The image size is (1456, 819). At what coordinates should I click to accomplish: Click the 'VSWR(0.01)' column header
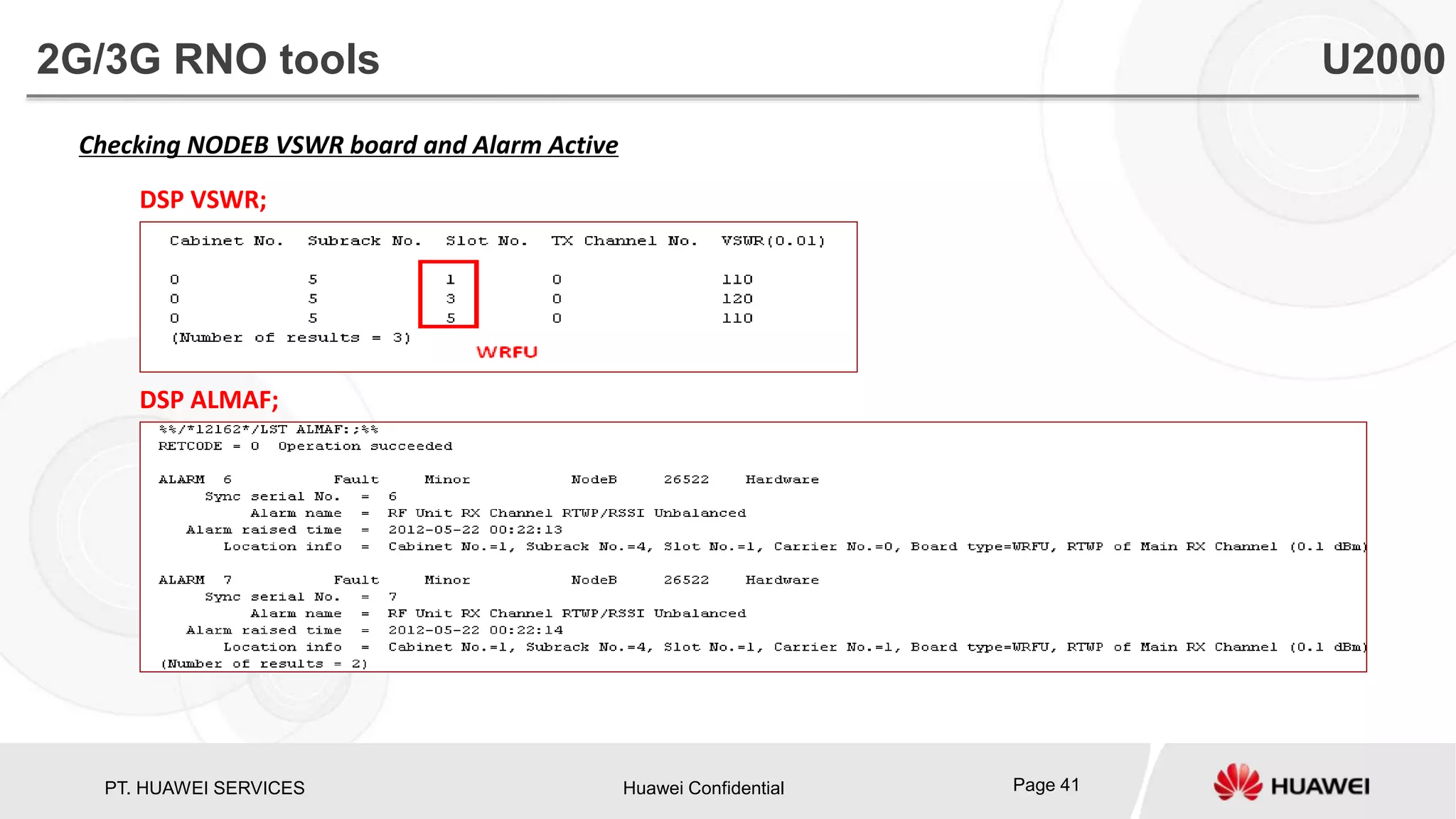[773, 241]
